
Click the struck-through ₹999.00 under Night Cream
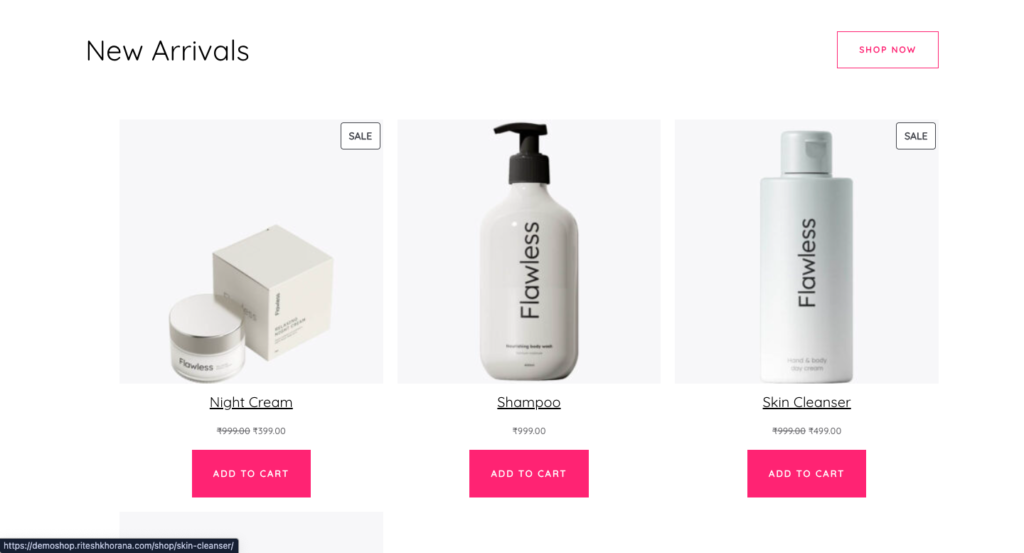[x=233, y=431]
